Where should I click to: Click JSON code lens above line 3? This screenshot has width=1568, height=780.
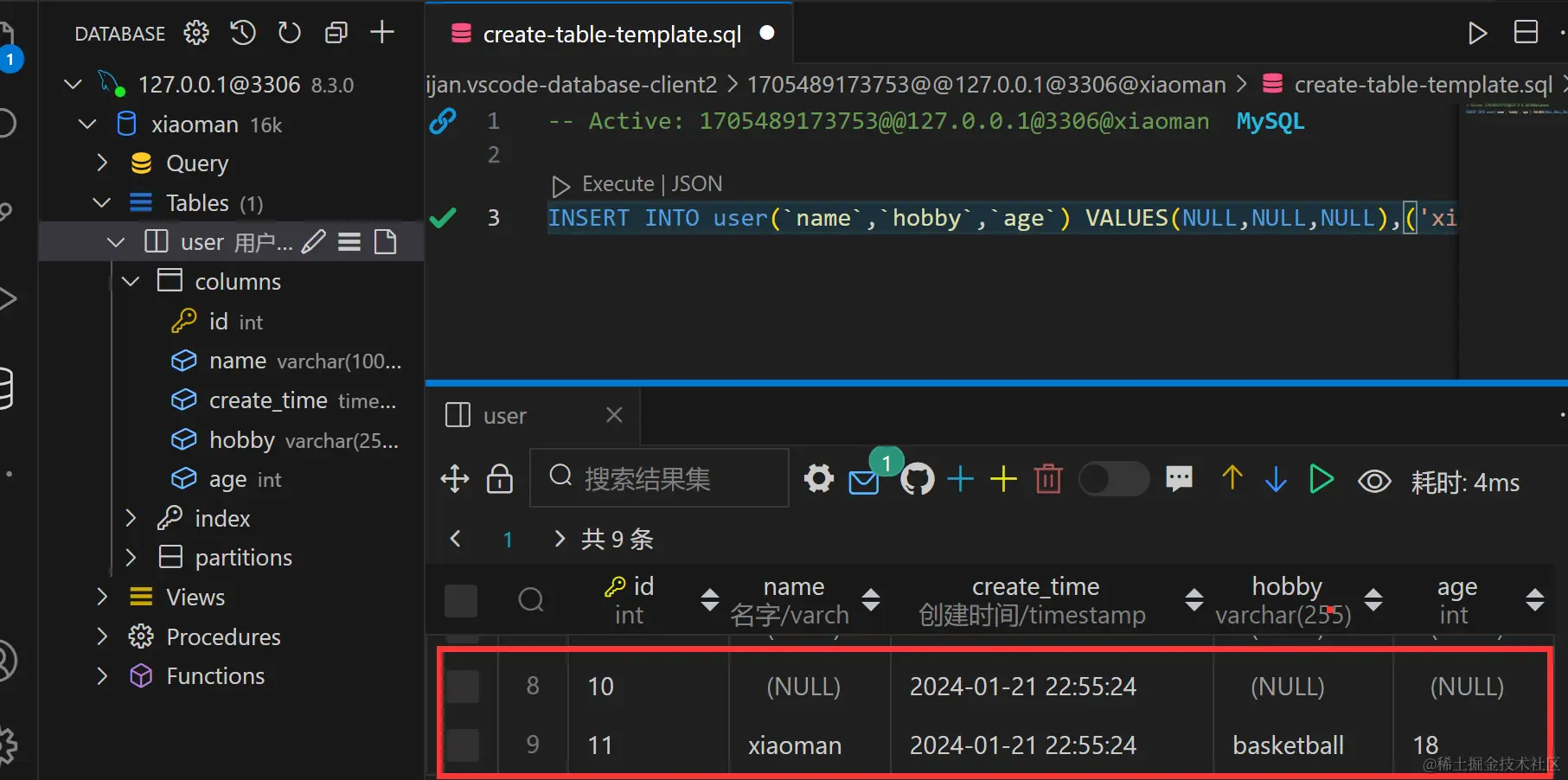[x=696, y=184]
